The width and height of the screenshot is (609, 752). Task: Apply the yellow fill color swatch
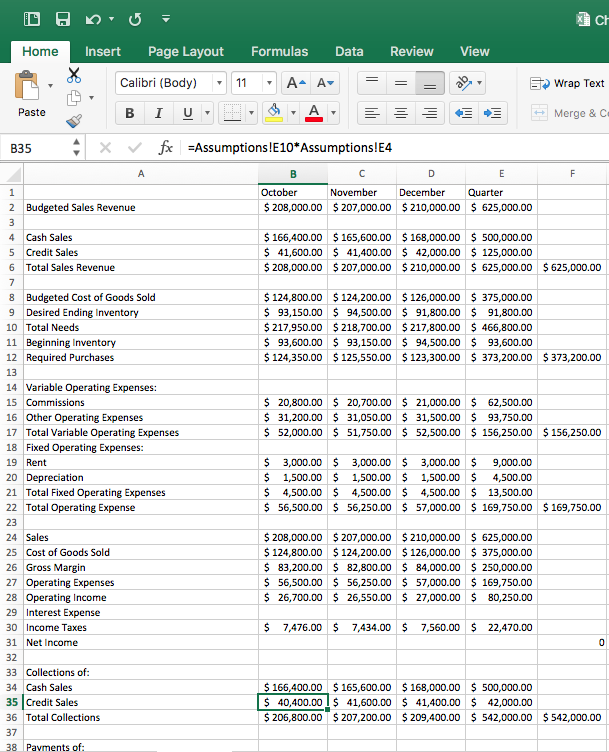[x=273, y=113]
